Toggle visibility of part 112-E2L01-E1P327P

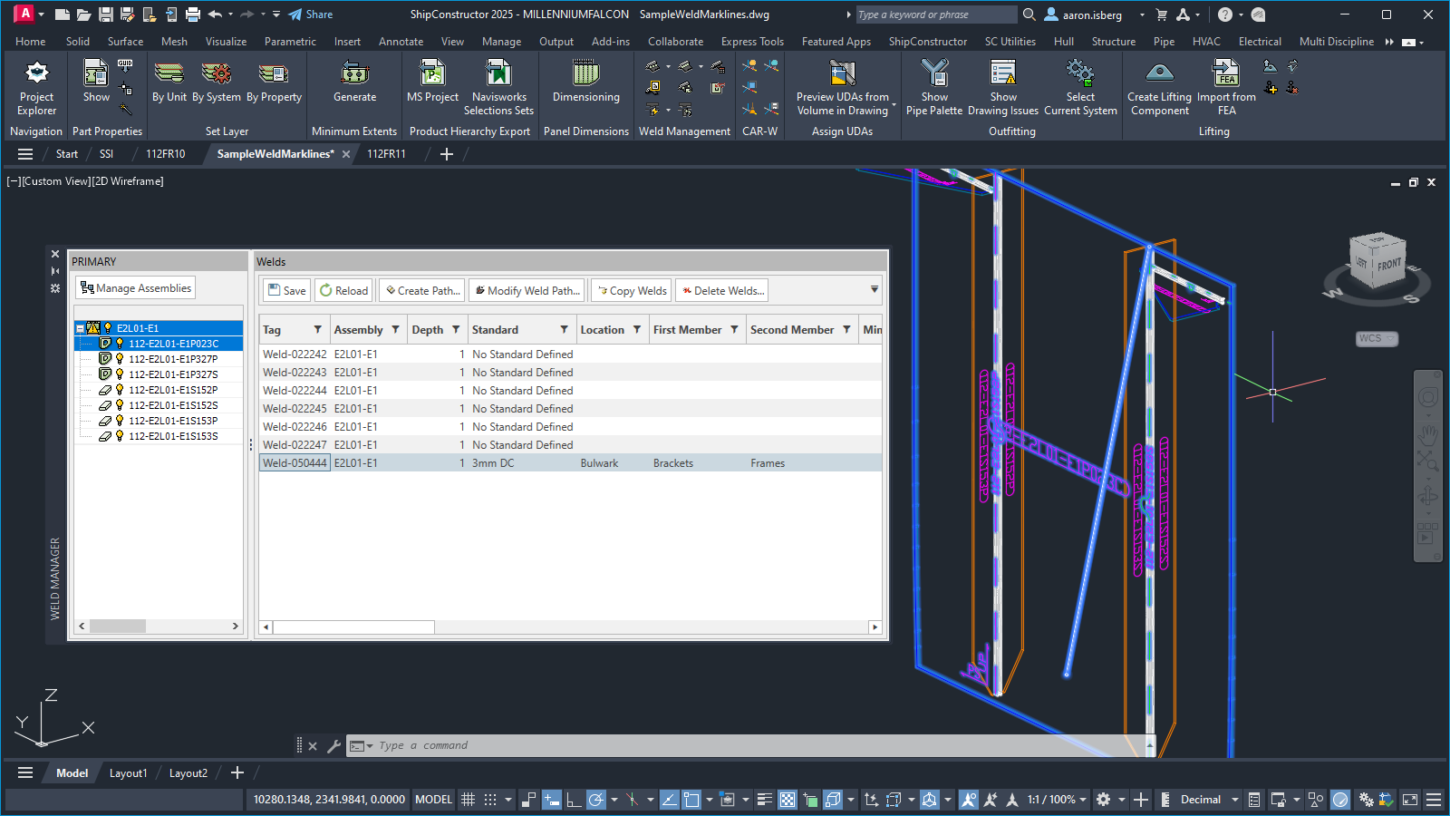119,358
